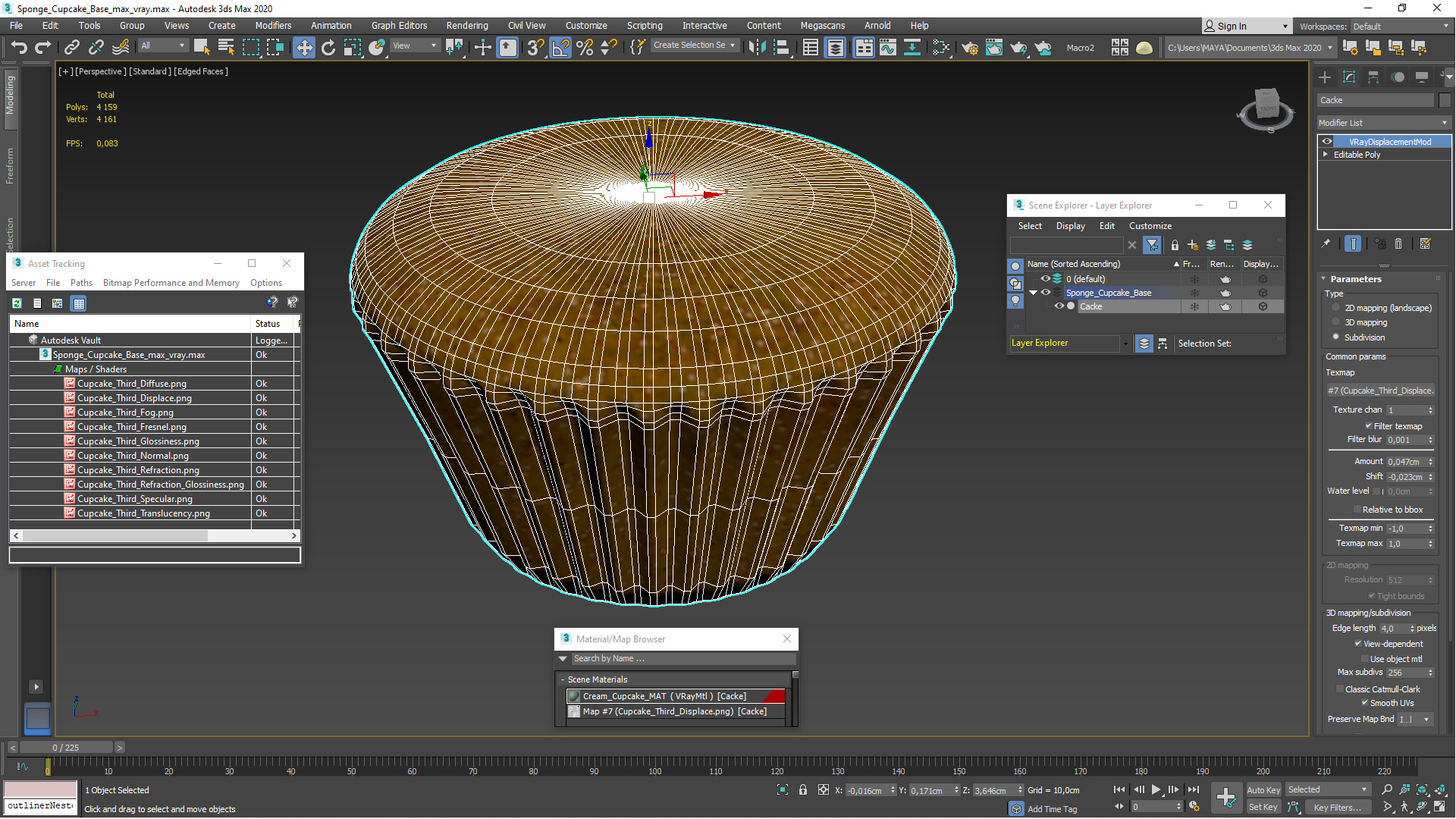Click the Auto Key button
Screen dimensions: 1456x819
[x=1263, y=790]
